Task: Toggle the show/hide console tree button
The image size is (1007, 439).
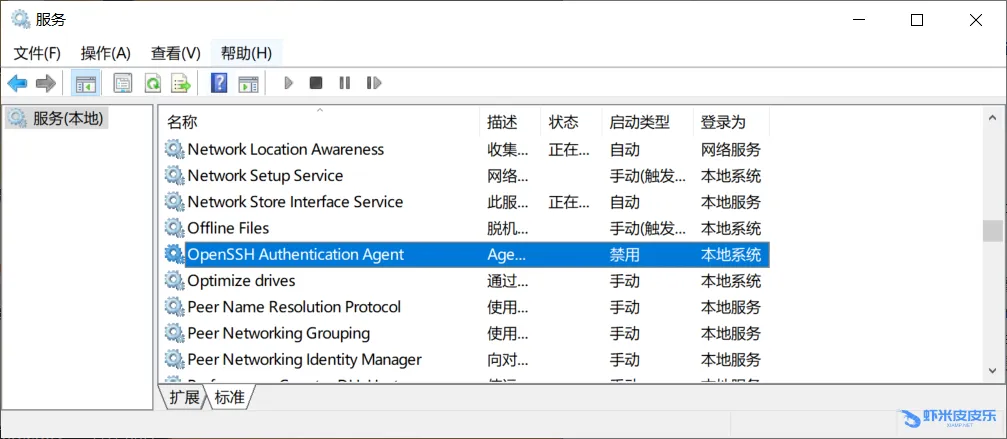Action: click(86, 83)
